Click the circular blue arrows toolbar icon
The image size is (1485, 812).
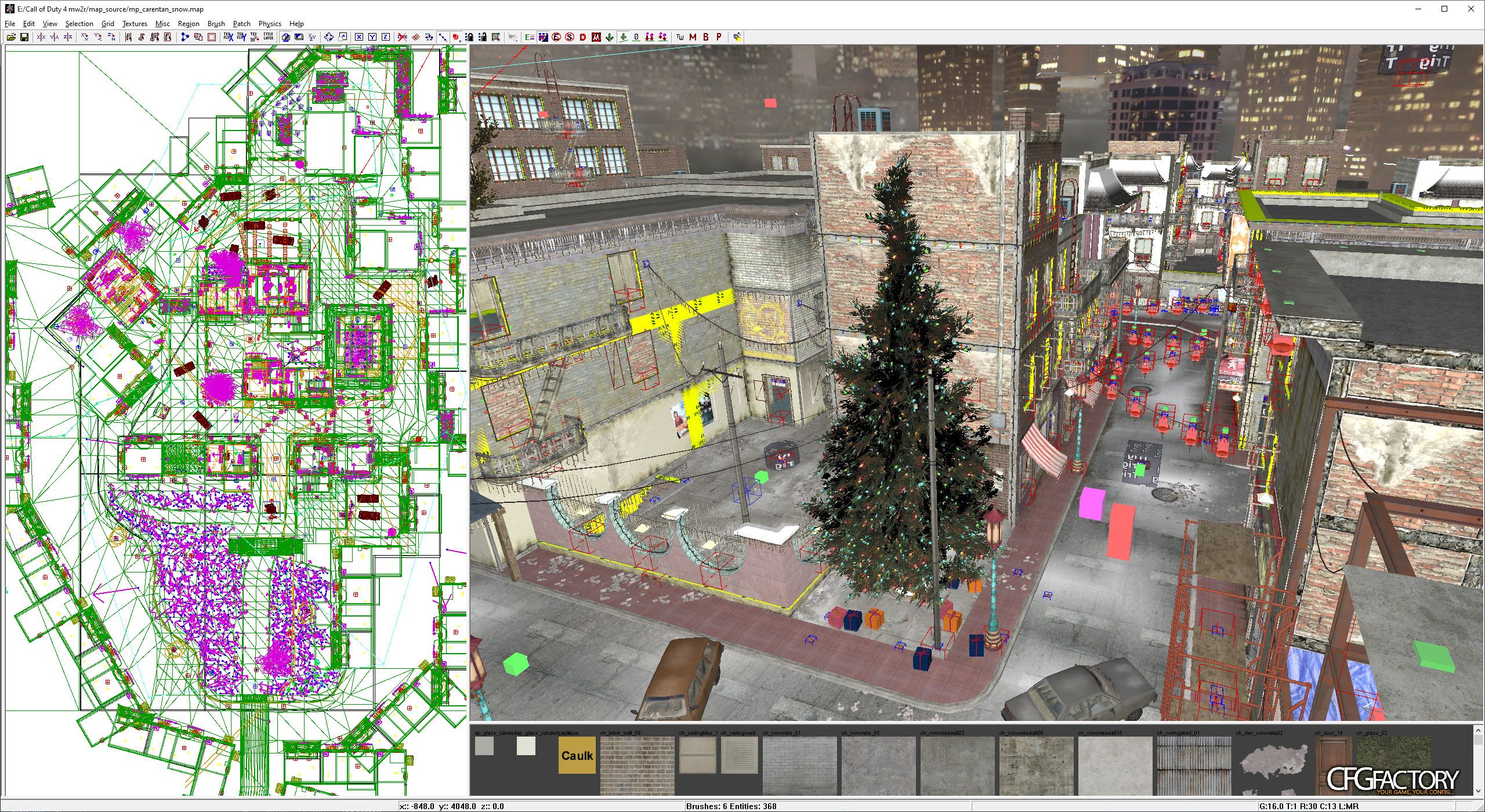click(x=329, y=37)
